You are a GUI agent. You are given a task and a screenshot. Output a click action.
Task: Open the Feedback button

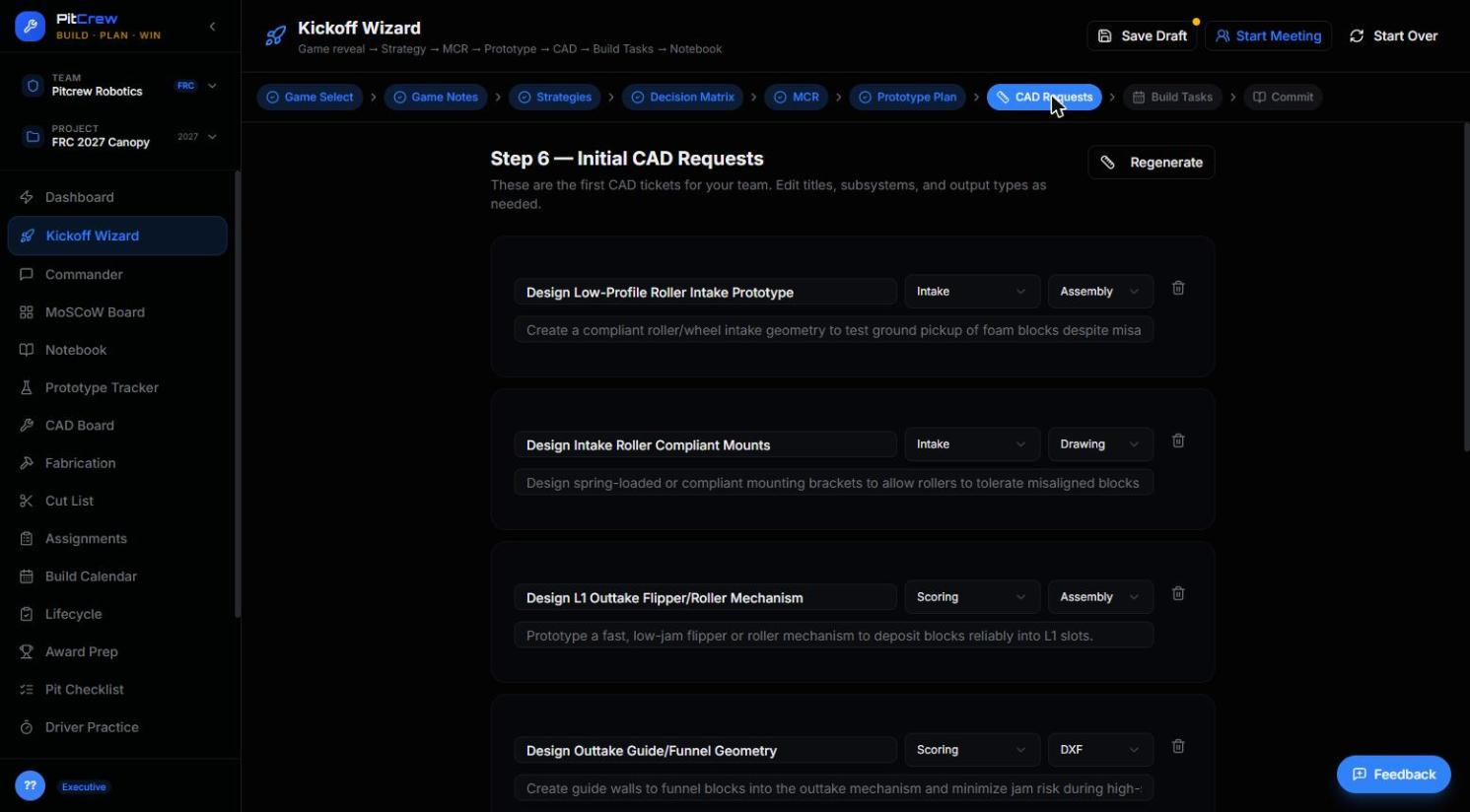click(1393, 775)
